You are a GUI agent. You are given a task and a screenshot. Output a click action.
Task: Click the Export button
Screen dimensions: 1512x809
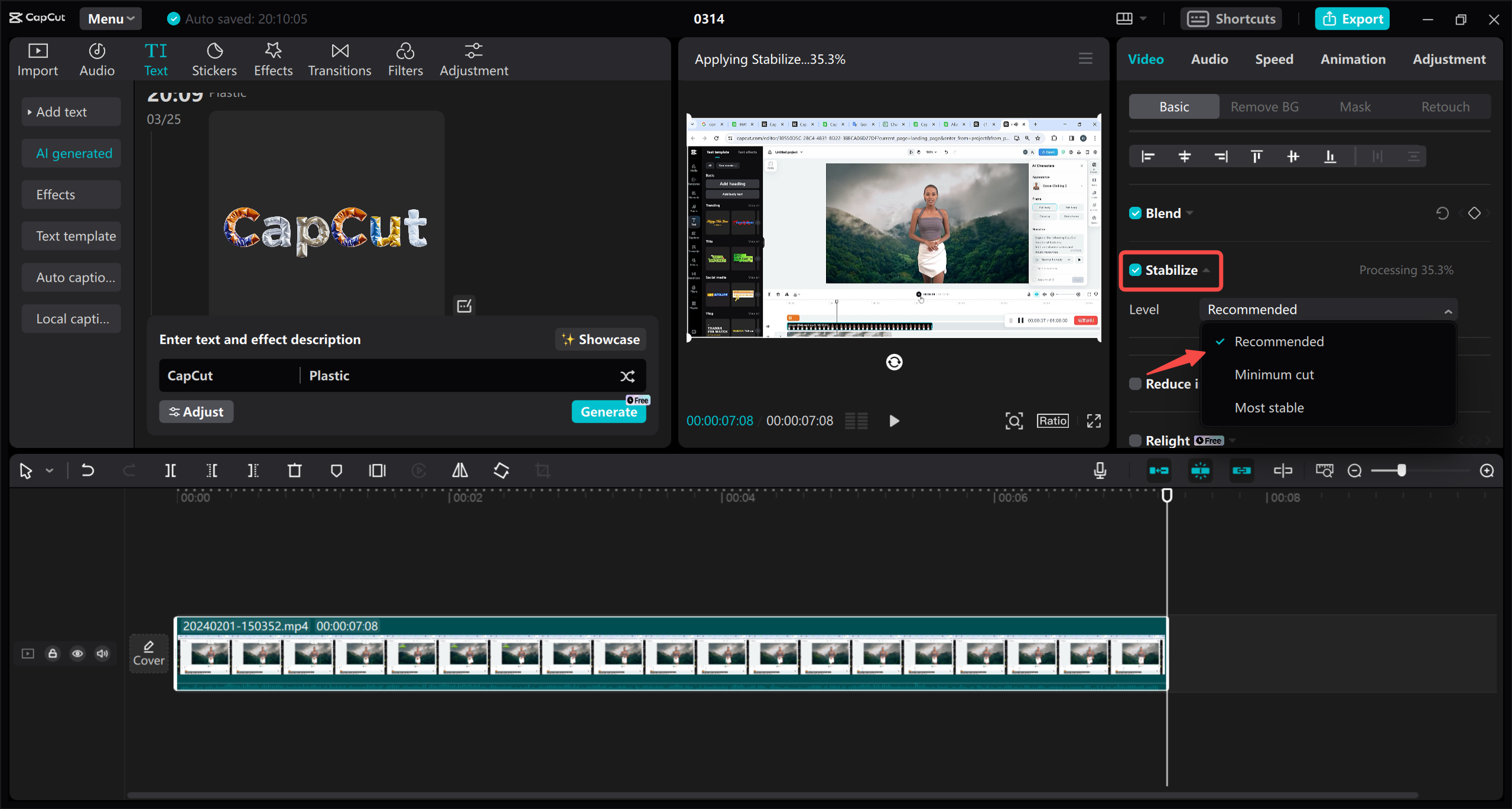[x=1351, y=18]
